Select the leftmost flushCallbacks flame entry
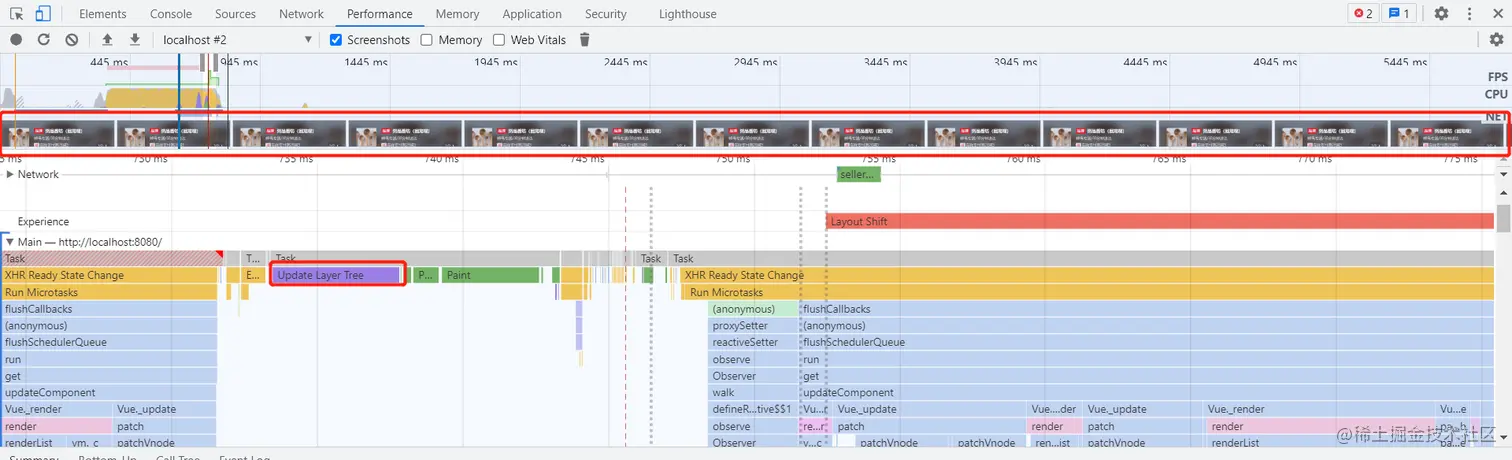This screenshot has width=1512, height=460. (x=109, y=309)
